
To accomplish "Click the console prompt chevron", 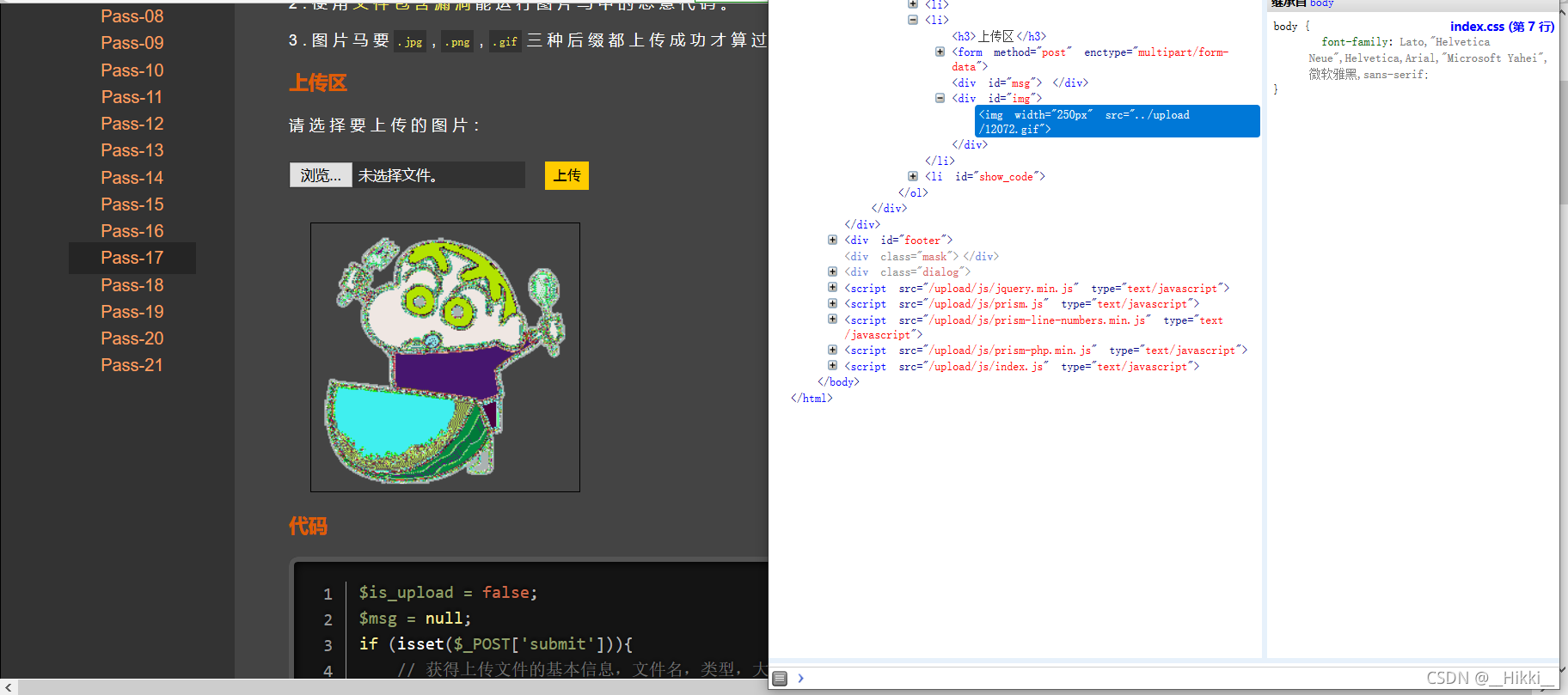I will tap(800, 678).
